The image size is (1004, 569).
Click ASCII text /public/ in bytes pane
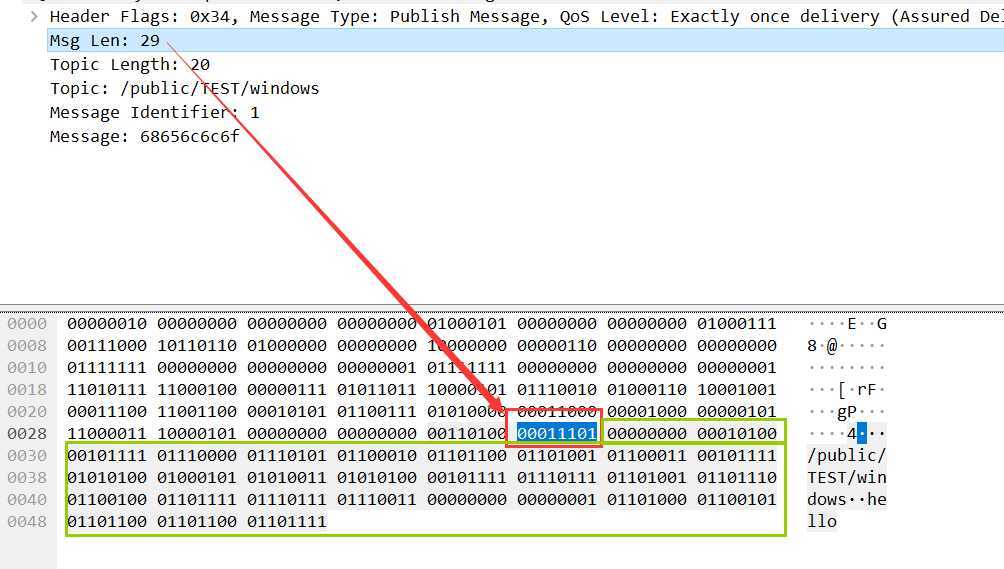tap(846, 455)
